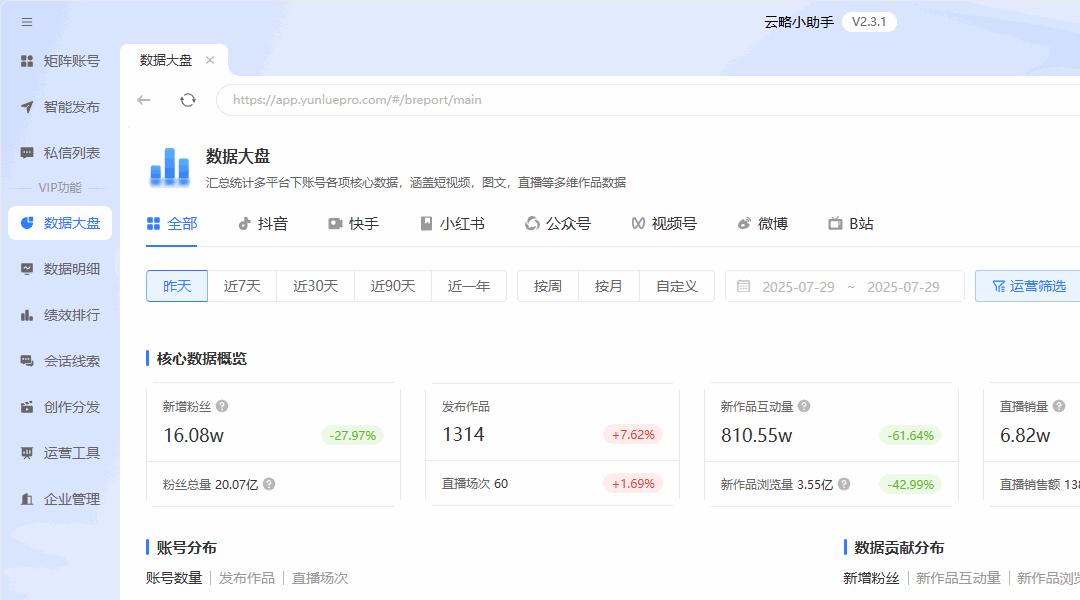Select 数据大盘 in the sidebar
The height and width of the screenshot is (600, 1080).
[60, 223]
